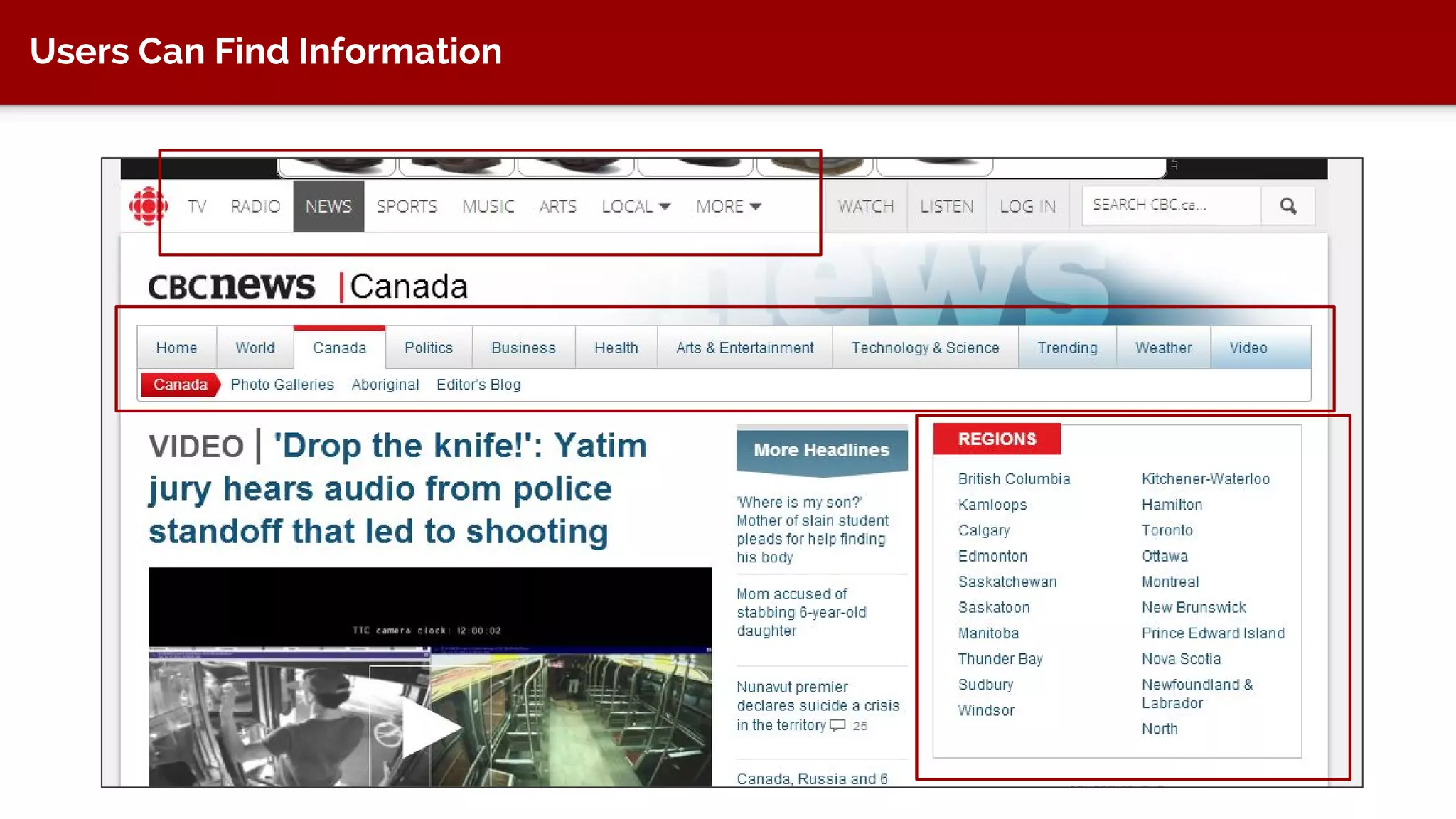This screenshot has height=819, width=1456.
Task: Click the CBC gem logo icon
Action: pos(148,206)
